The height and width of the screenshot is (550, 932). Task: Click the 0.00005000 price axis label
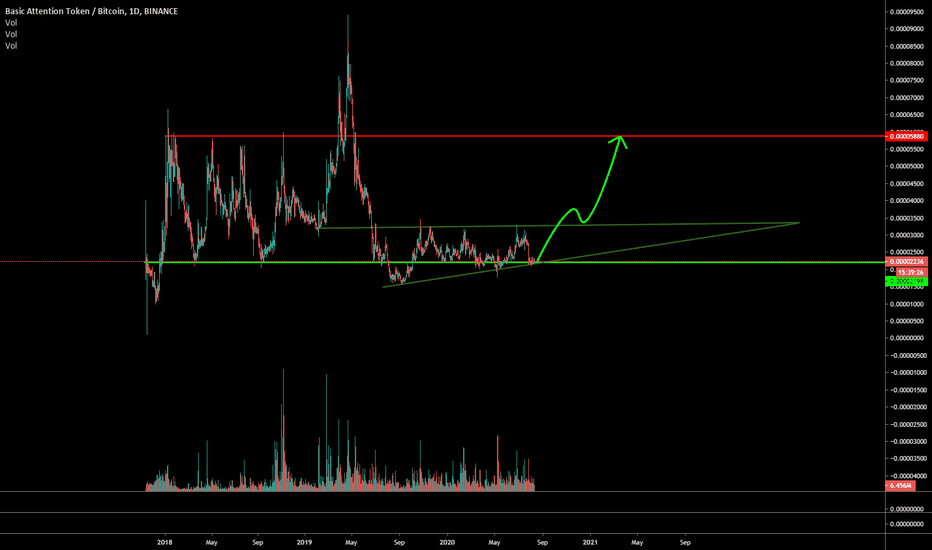tap(907, 166)
